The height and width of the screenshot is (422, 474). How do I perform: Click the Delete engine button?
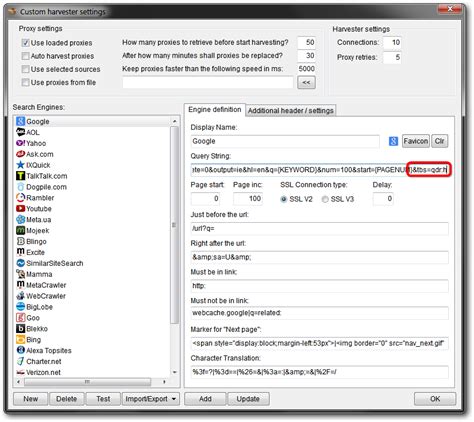[66, 399]
